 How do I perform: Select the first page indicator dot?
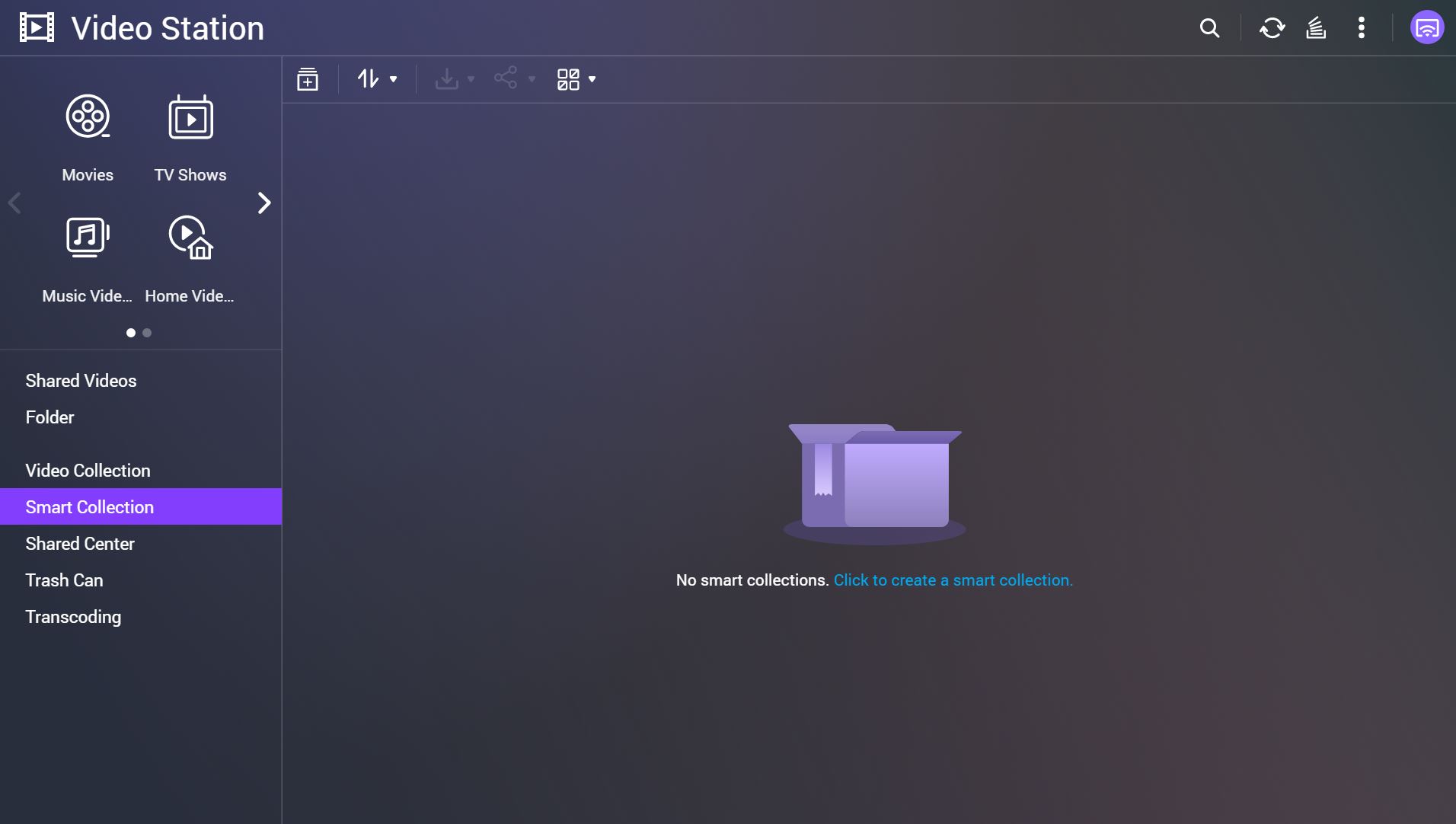131,333
